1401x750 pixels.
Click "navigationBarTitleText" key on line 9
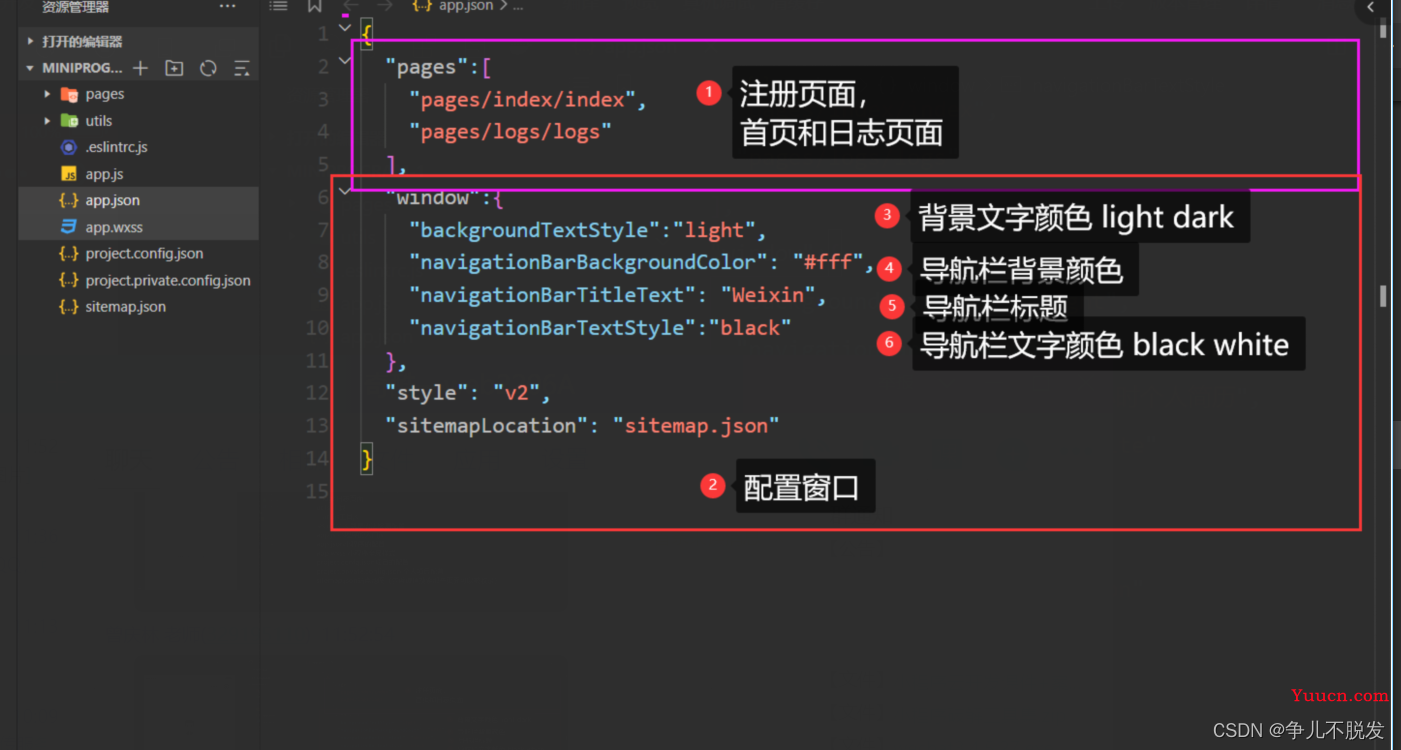tap(553, 296)
